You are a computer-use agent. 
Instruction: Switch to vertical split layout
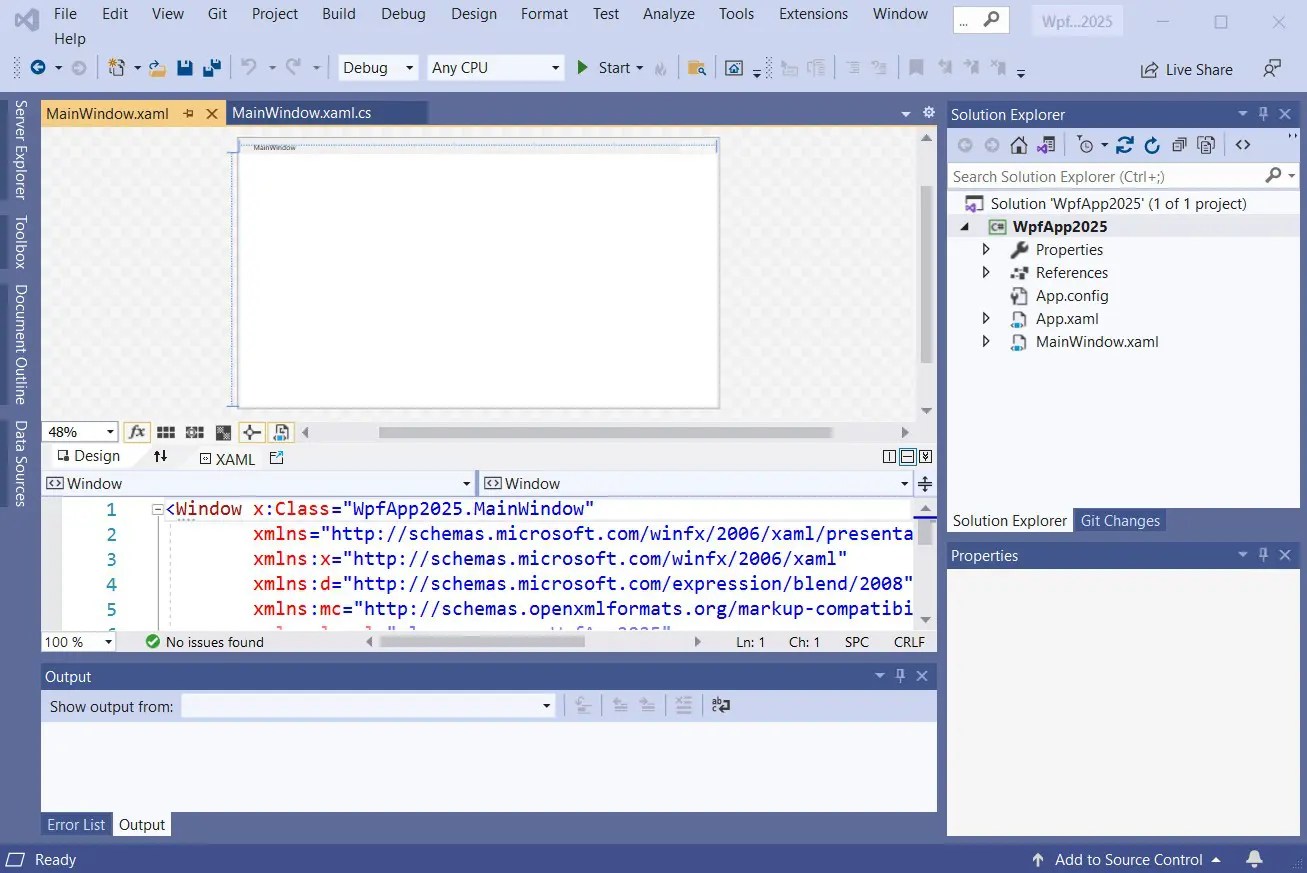point(889,457)
